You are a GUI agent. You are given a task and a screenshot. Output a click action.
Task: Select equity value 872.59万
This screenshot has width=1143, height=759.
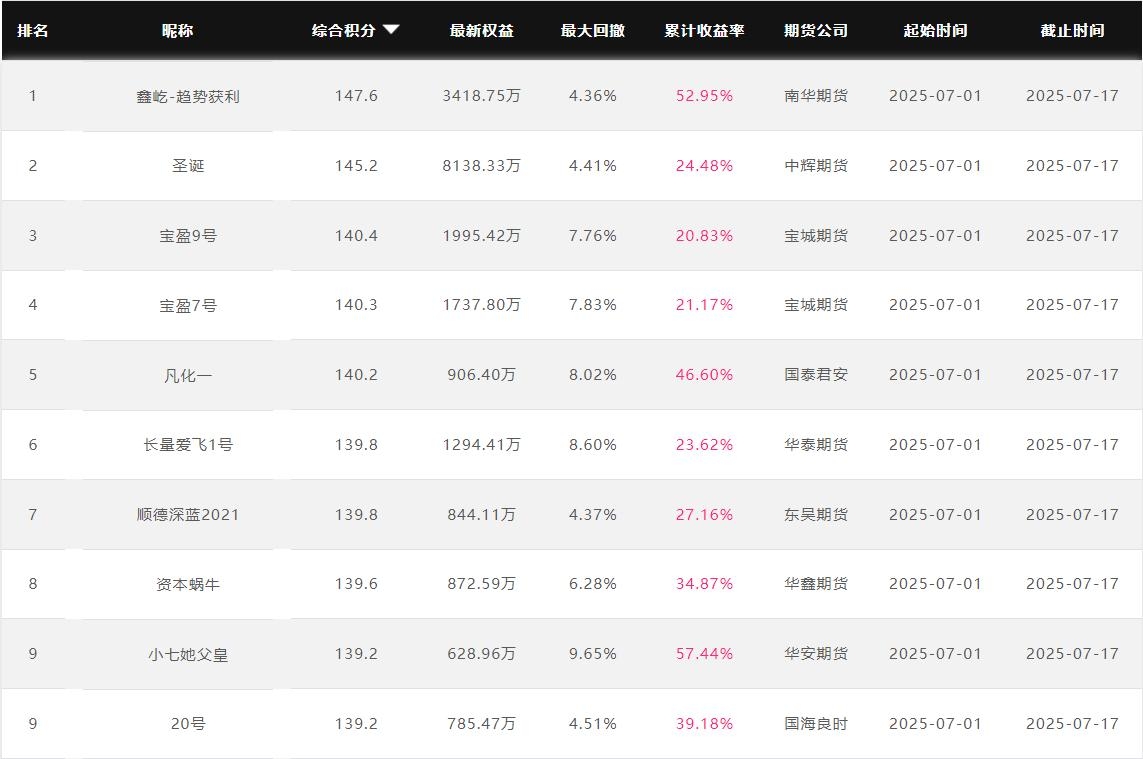pyautogui.click(x=482, y=584)
